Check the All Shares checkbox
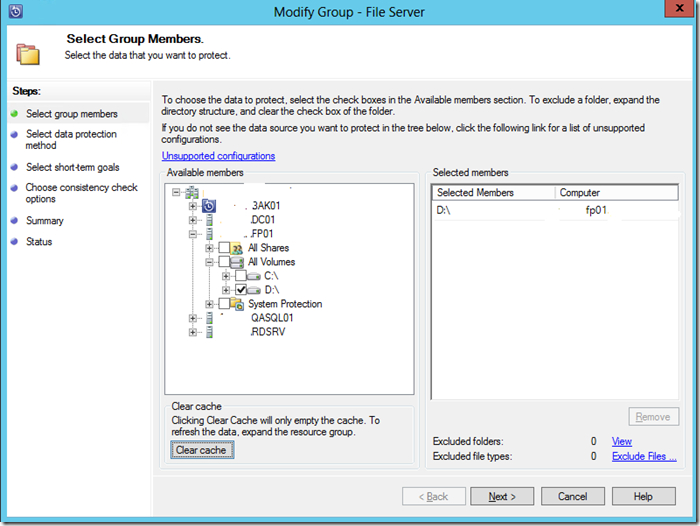The width and height of the screenshot is (700, 526). 224,248
